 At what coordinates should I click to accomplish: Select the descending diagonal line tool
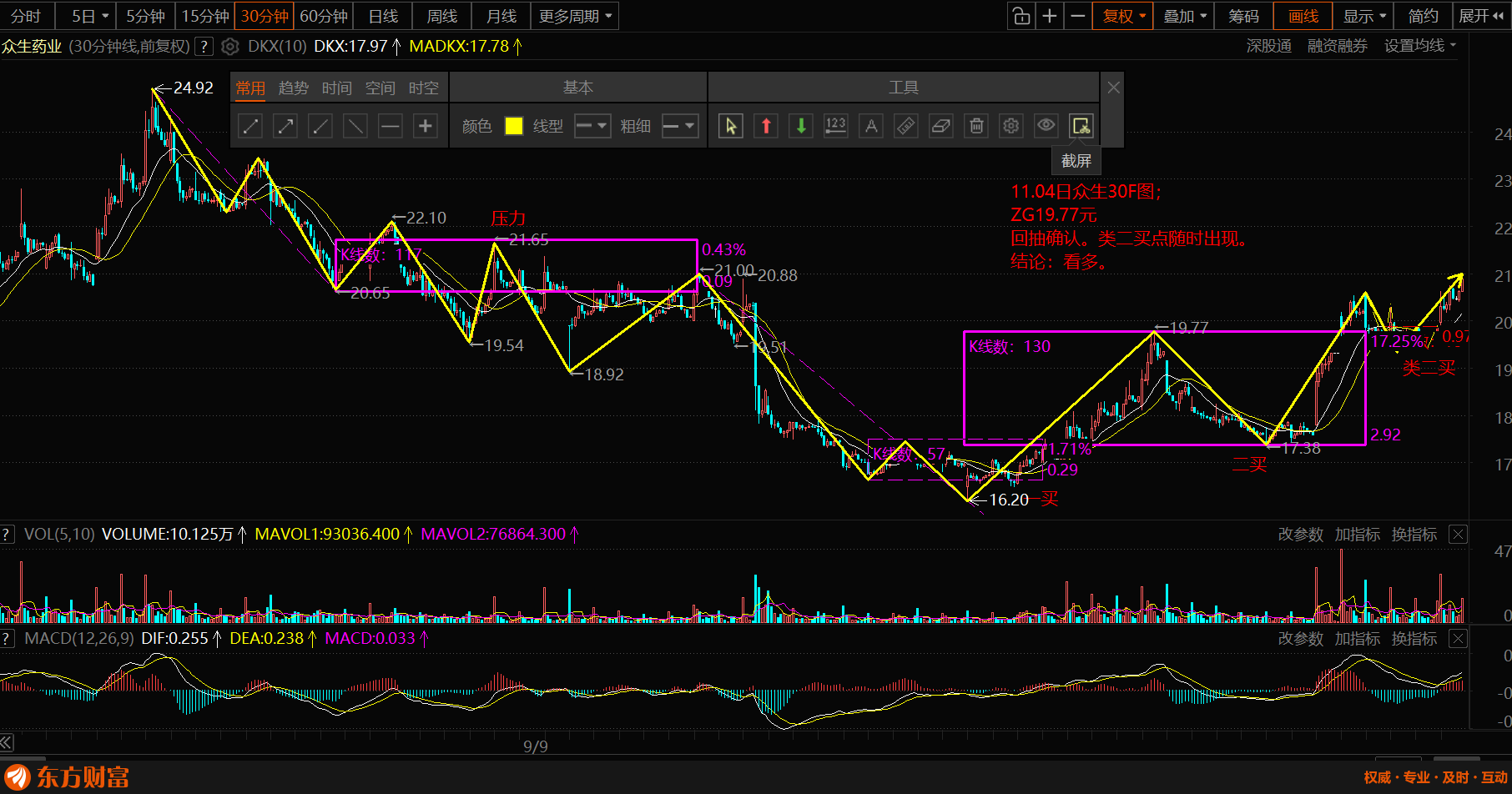[x=355, y=126]
